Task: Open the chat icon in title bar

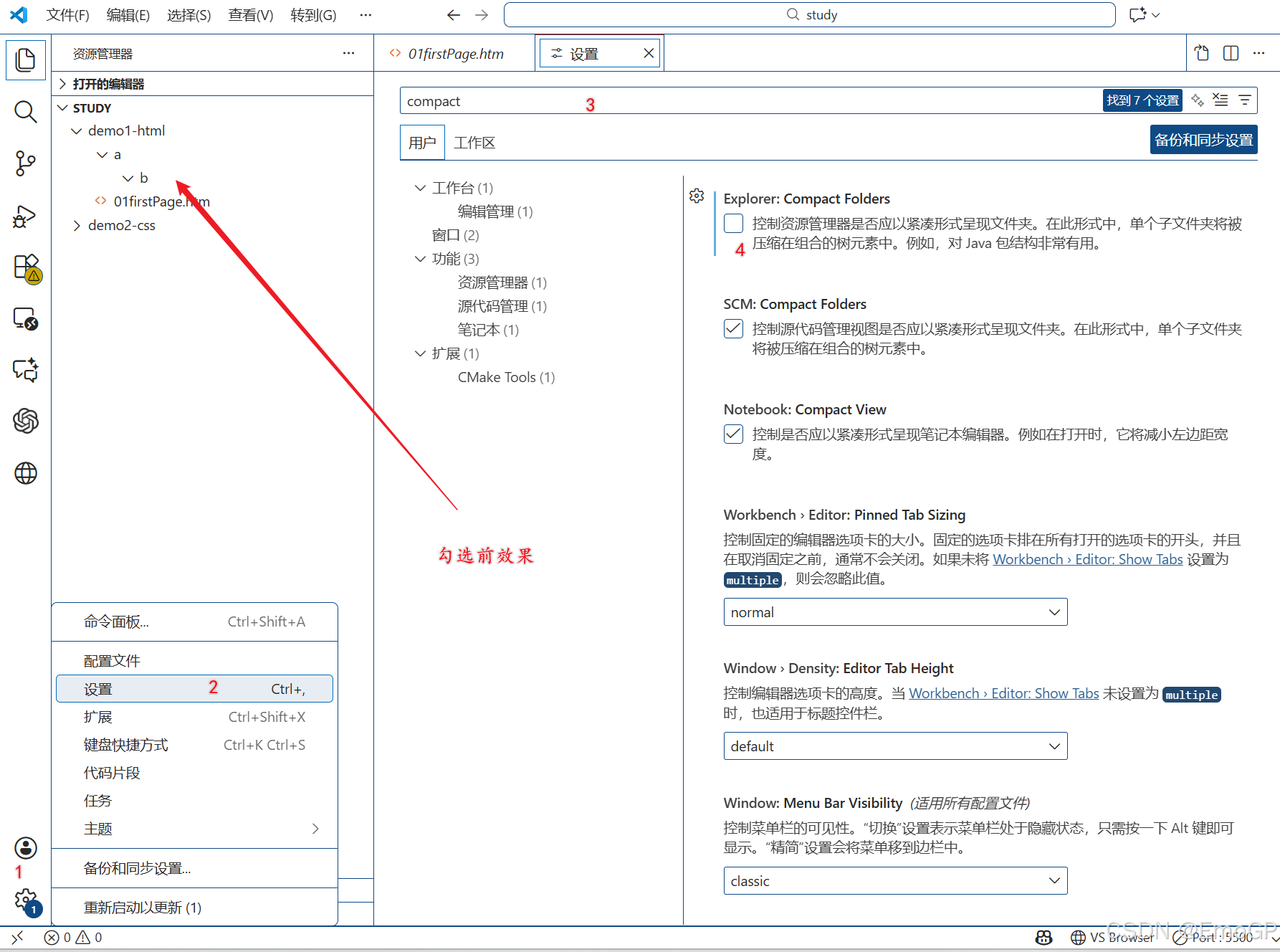Action: (1137, 15)
